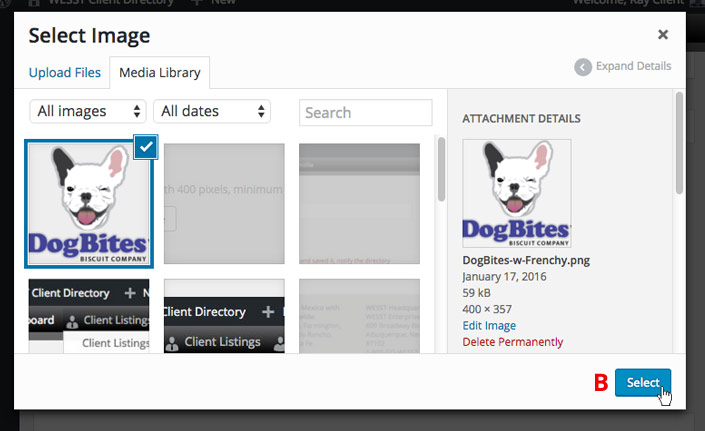
Task: Click the media grid scrollbar
Action: pos(441,169)
